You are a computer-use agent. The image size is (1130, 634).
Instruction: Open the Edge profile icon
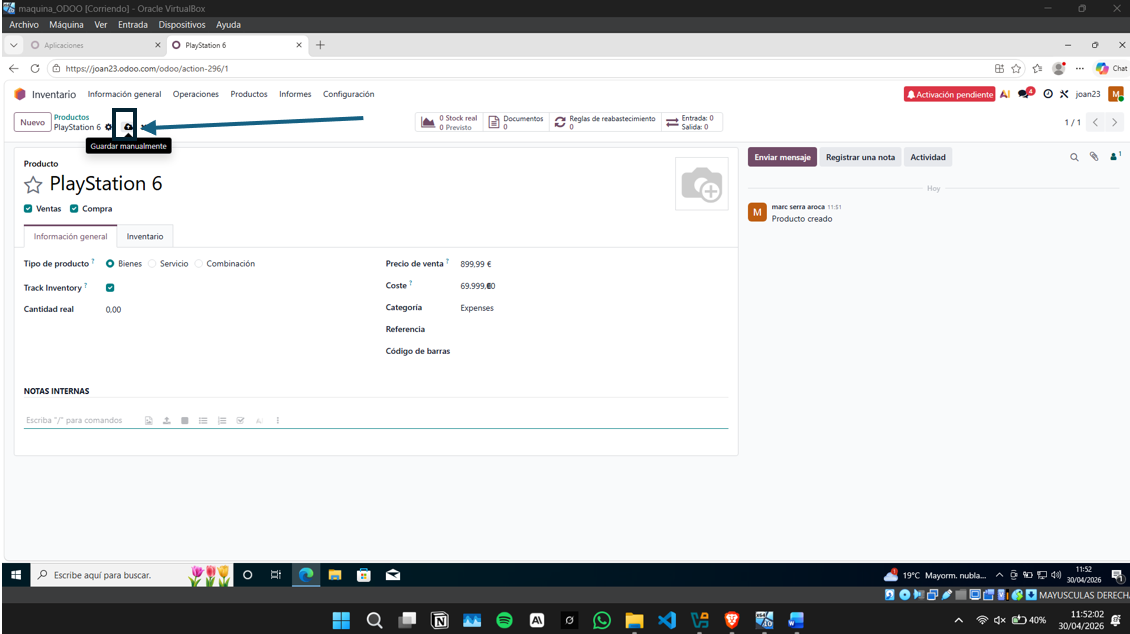1059,68
